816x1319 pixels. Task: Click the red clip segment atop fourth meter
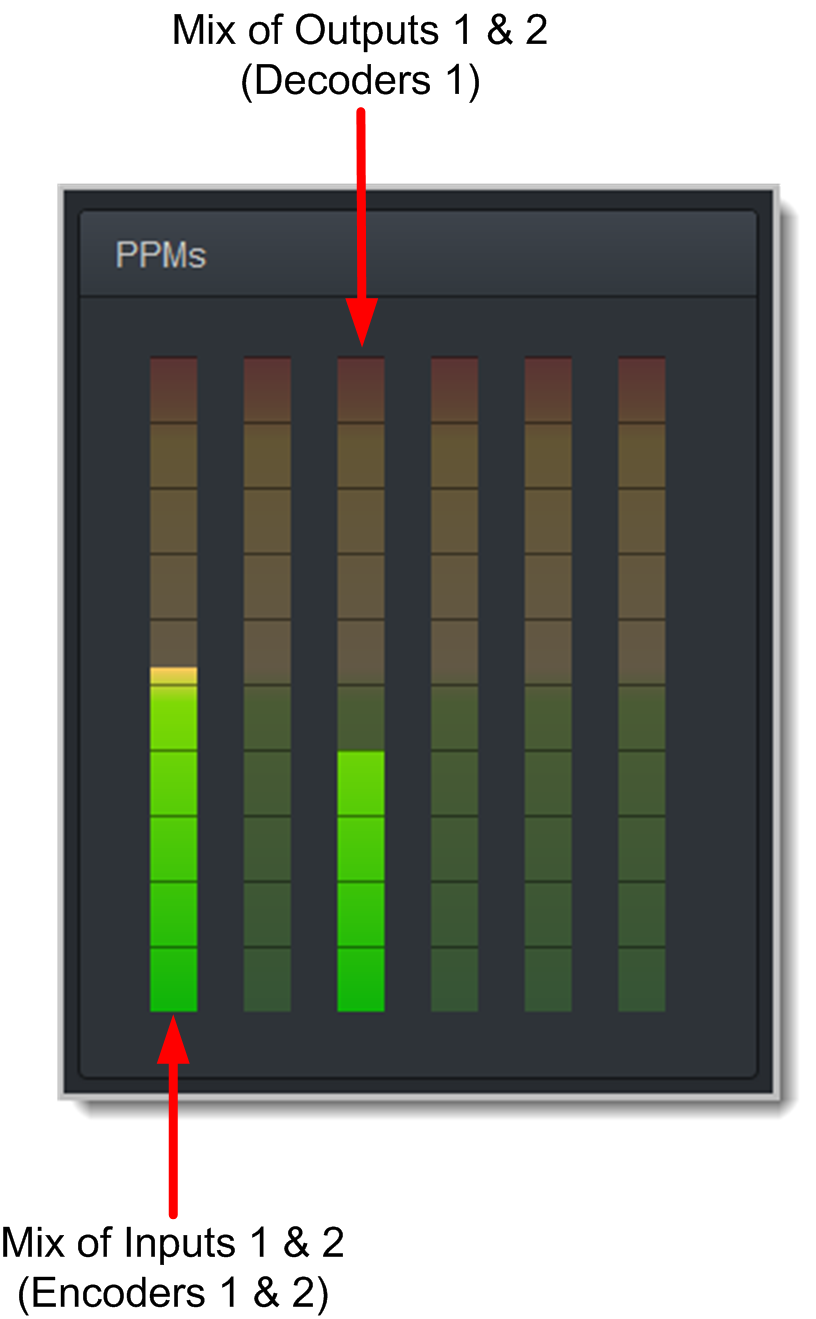pos(454,388)
